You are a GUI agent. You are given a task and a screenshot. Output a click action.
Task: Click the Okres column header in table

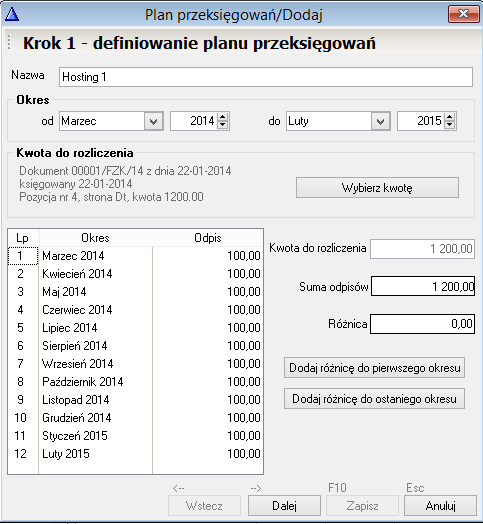(95, 238)
